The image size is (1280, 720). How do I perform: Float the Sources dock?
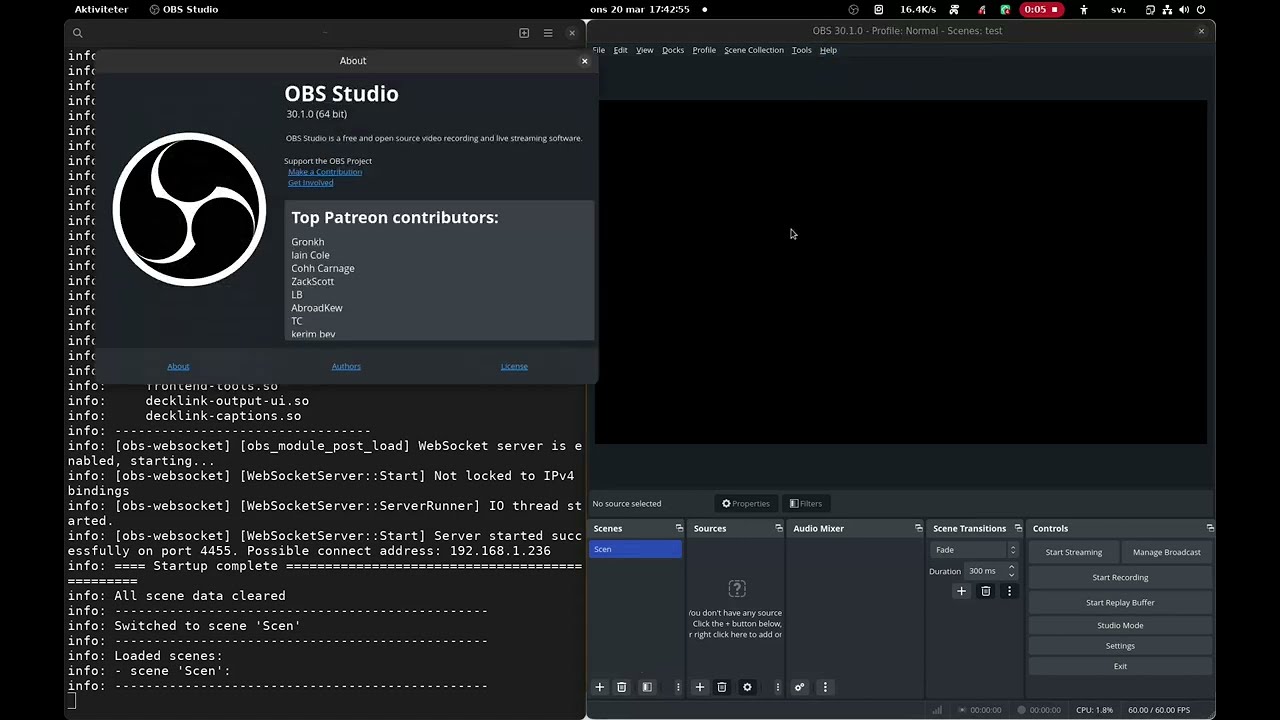click(x=779, y=528)
